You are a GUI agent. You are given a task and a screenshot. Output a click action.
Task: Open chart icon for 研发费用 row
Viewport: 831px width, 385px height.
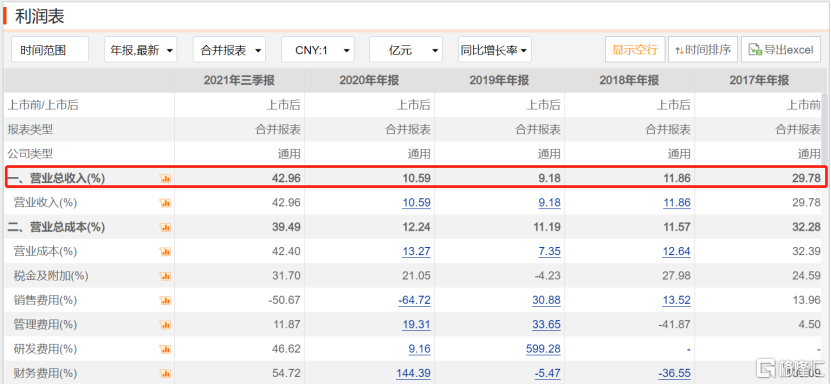165,349
